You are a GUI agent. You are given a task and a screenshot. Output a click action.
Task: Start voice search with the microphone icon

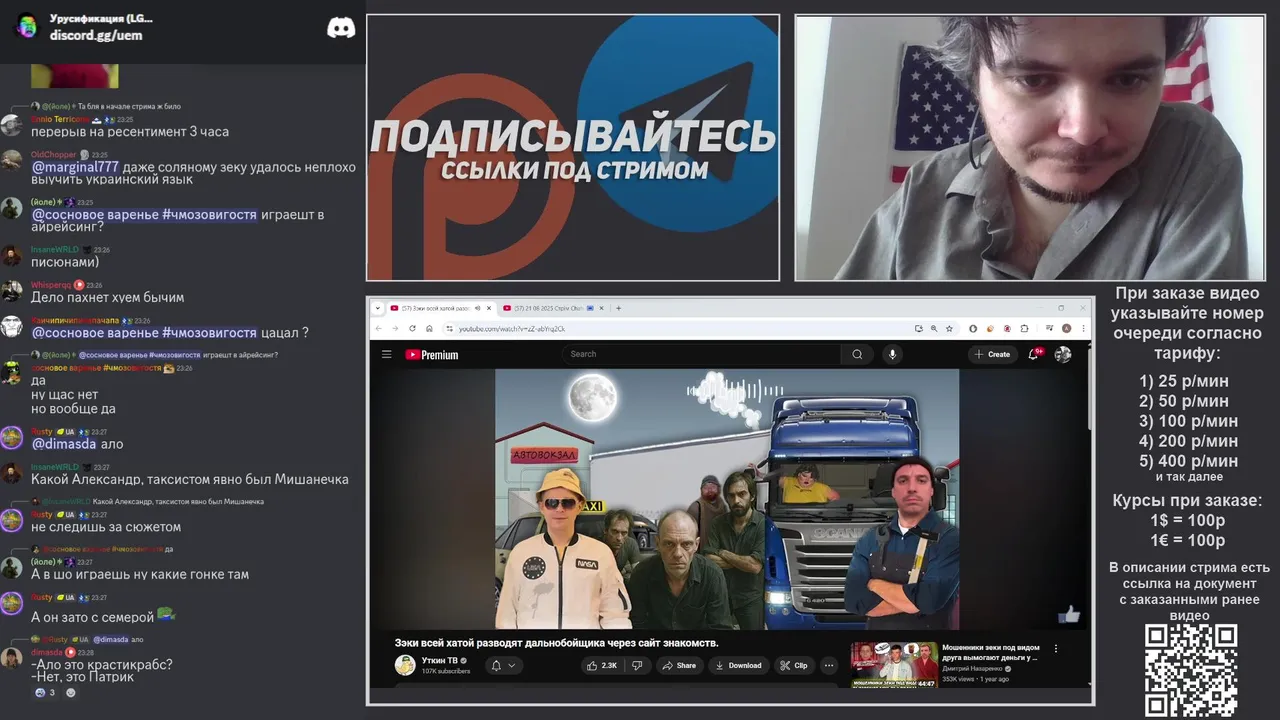[x=893, y=354]
